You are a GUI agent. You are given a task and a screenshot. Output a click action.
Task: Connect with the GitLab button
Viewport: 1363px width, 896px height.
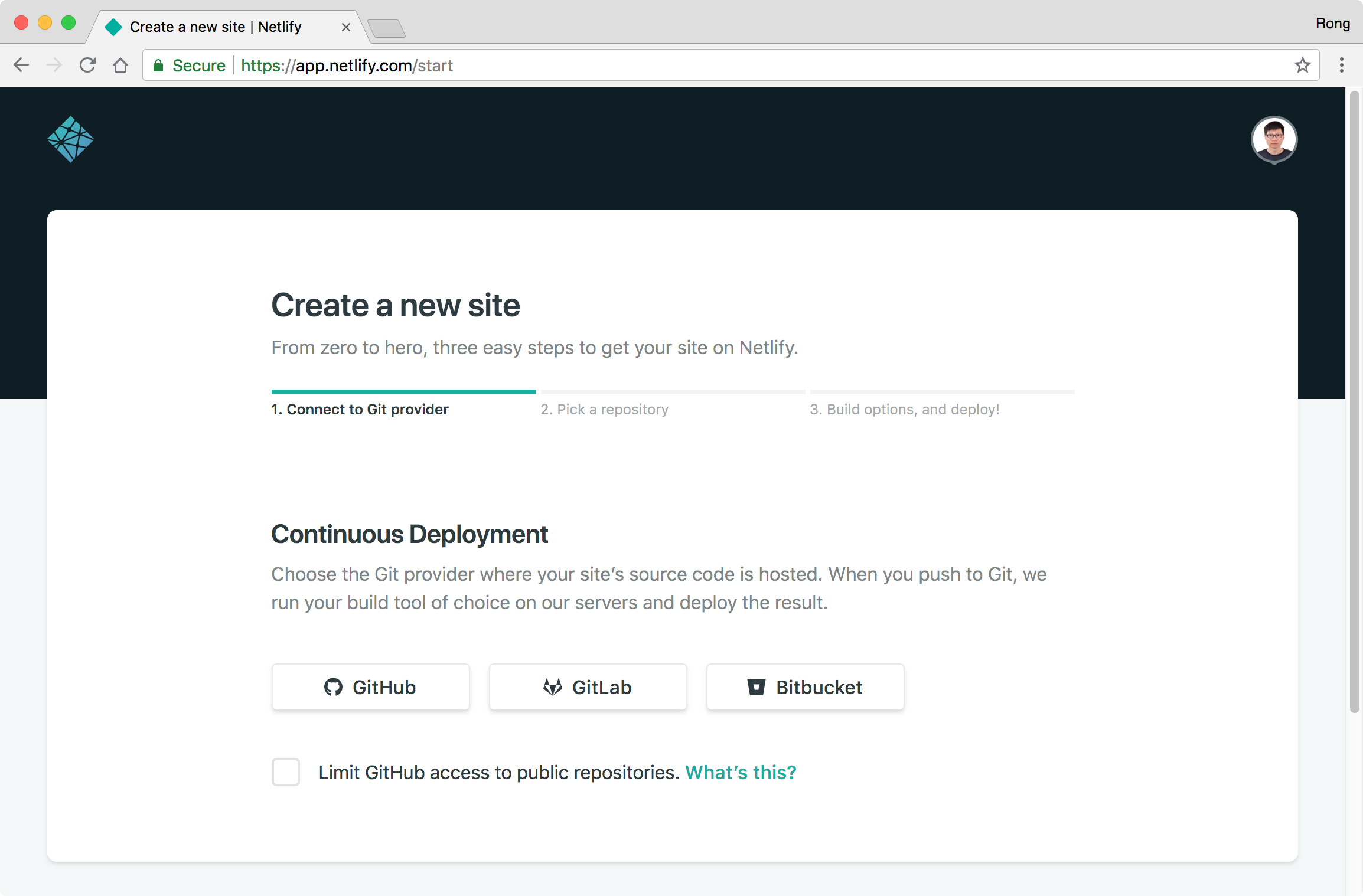pyautogui.click(x=588, y=687)
